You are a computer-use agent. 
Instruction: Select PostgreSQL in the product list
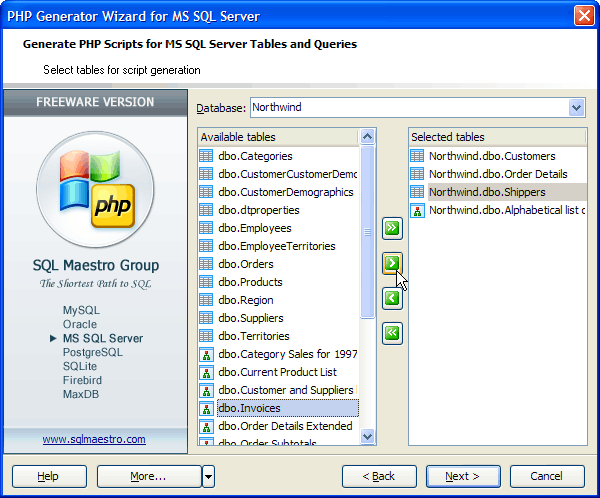93,352
